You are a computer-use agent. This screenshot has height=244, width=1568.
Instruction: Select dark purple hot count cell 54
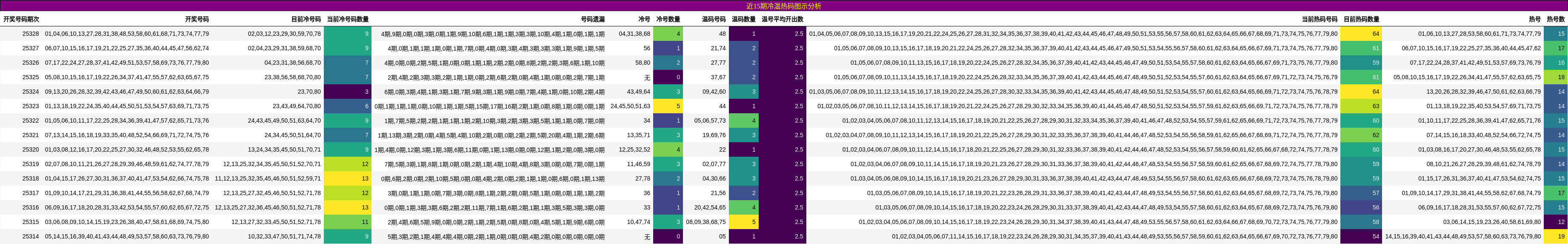(1361, 237)
